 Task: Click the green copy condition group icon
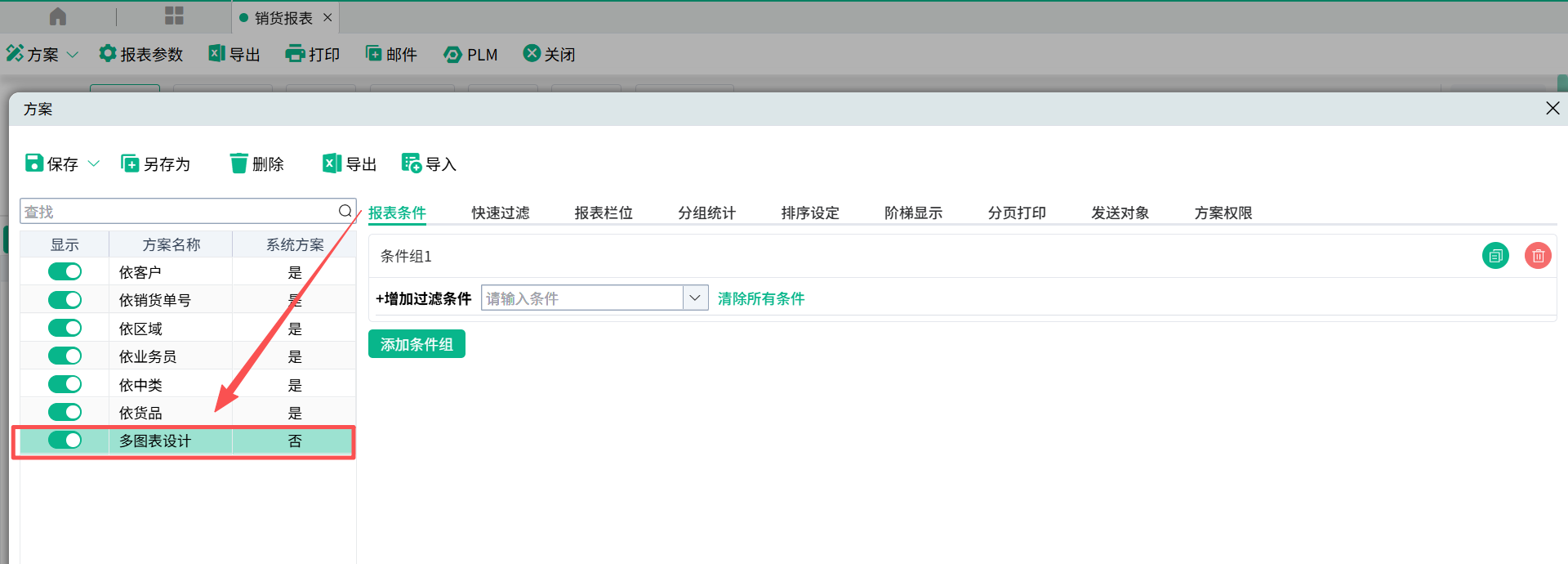point(1495,256)
